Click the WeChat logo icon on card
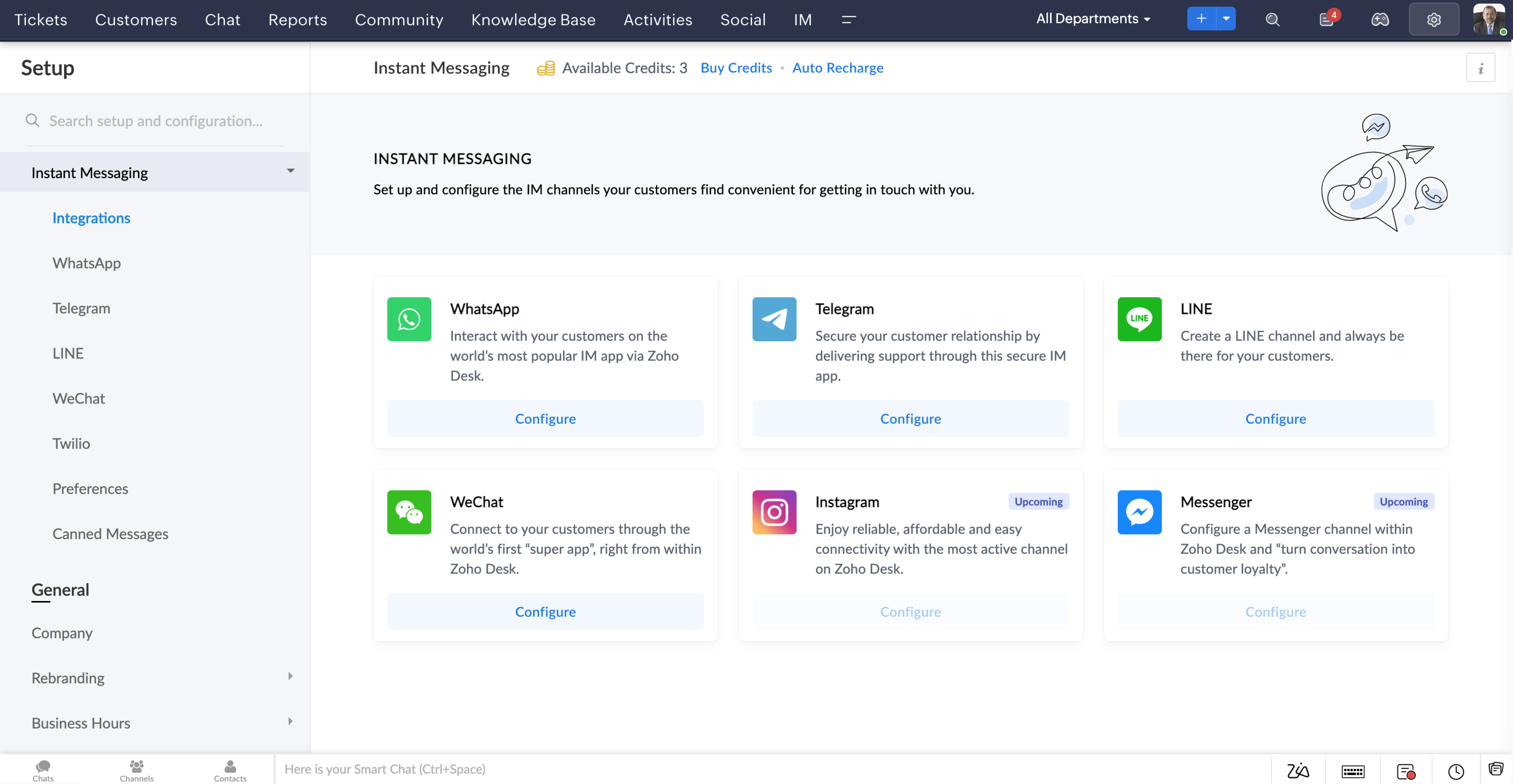Screen dimensions: 1513x784 tap(409, 512)
